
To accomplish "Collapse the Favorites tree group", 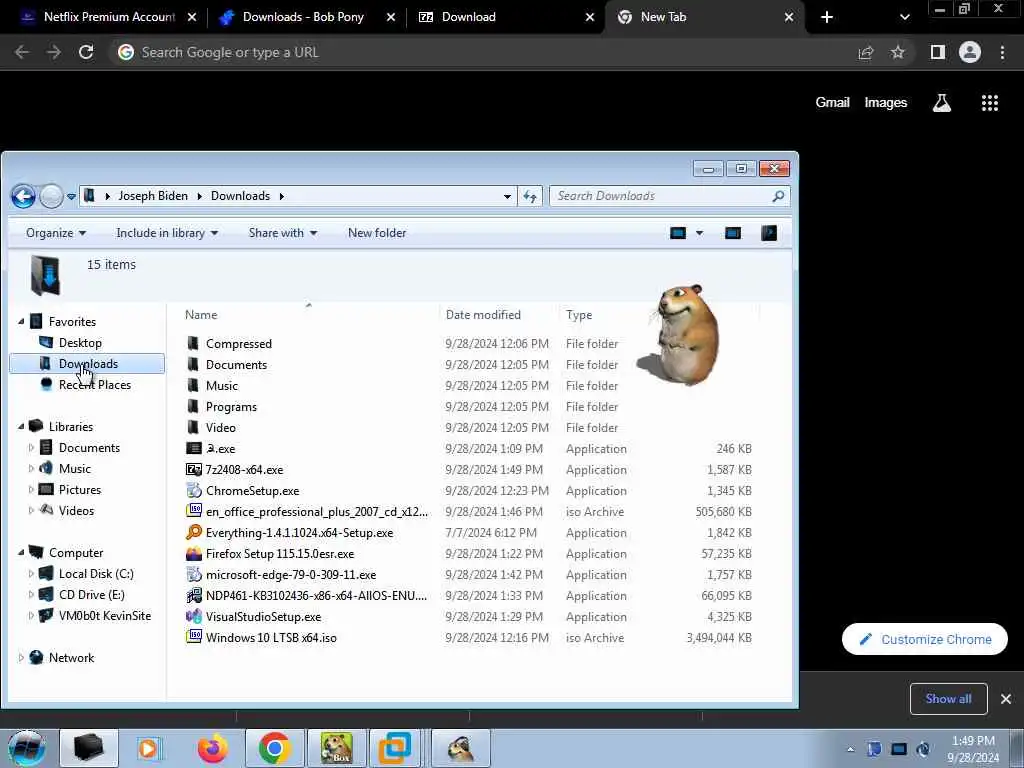I will (x=21, y=321).
